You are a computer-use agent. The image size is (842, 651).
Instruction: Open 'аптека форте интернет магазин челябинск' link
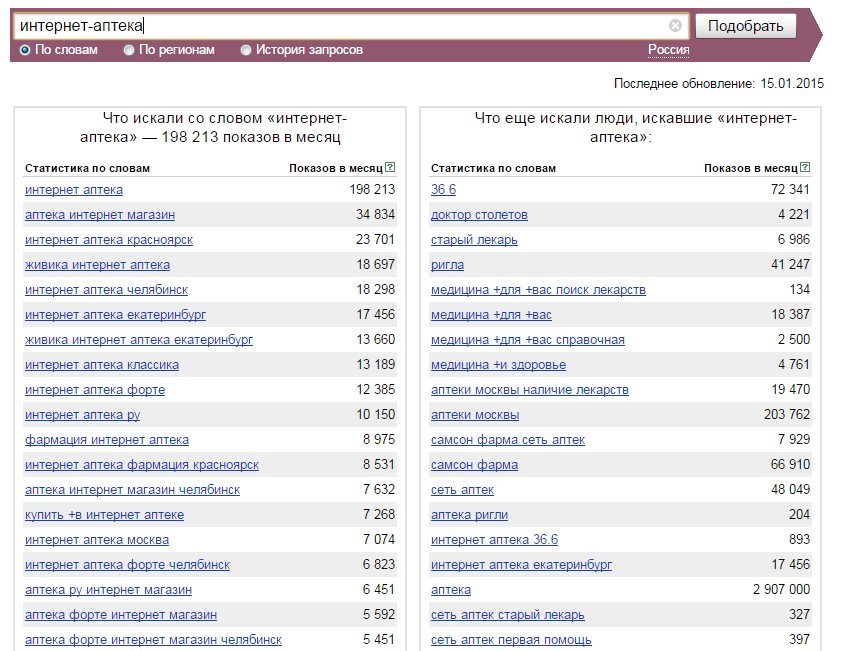click(154, 639)
